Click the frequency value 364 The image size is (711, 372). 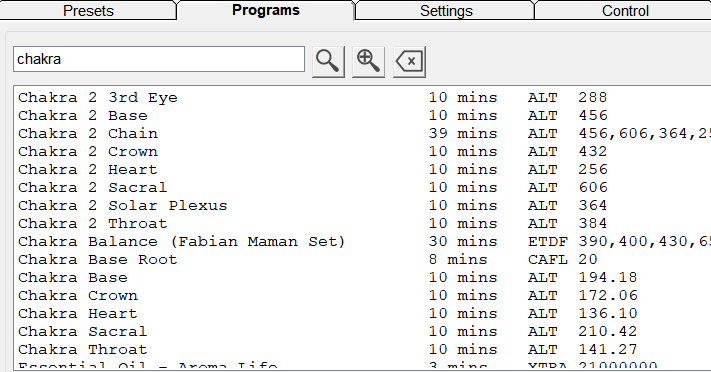593,206
